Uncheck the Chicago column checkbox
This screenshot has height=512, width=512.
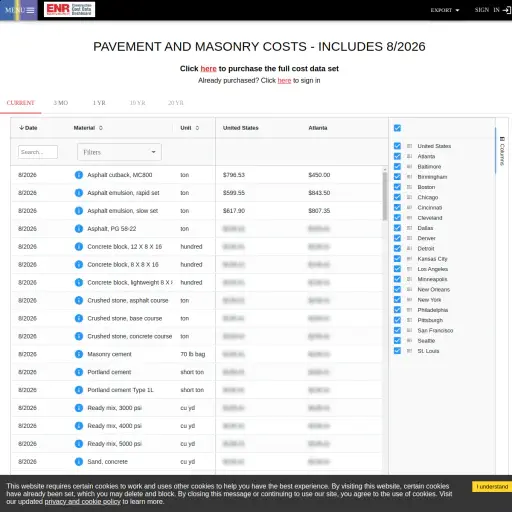click(397, 197)
